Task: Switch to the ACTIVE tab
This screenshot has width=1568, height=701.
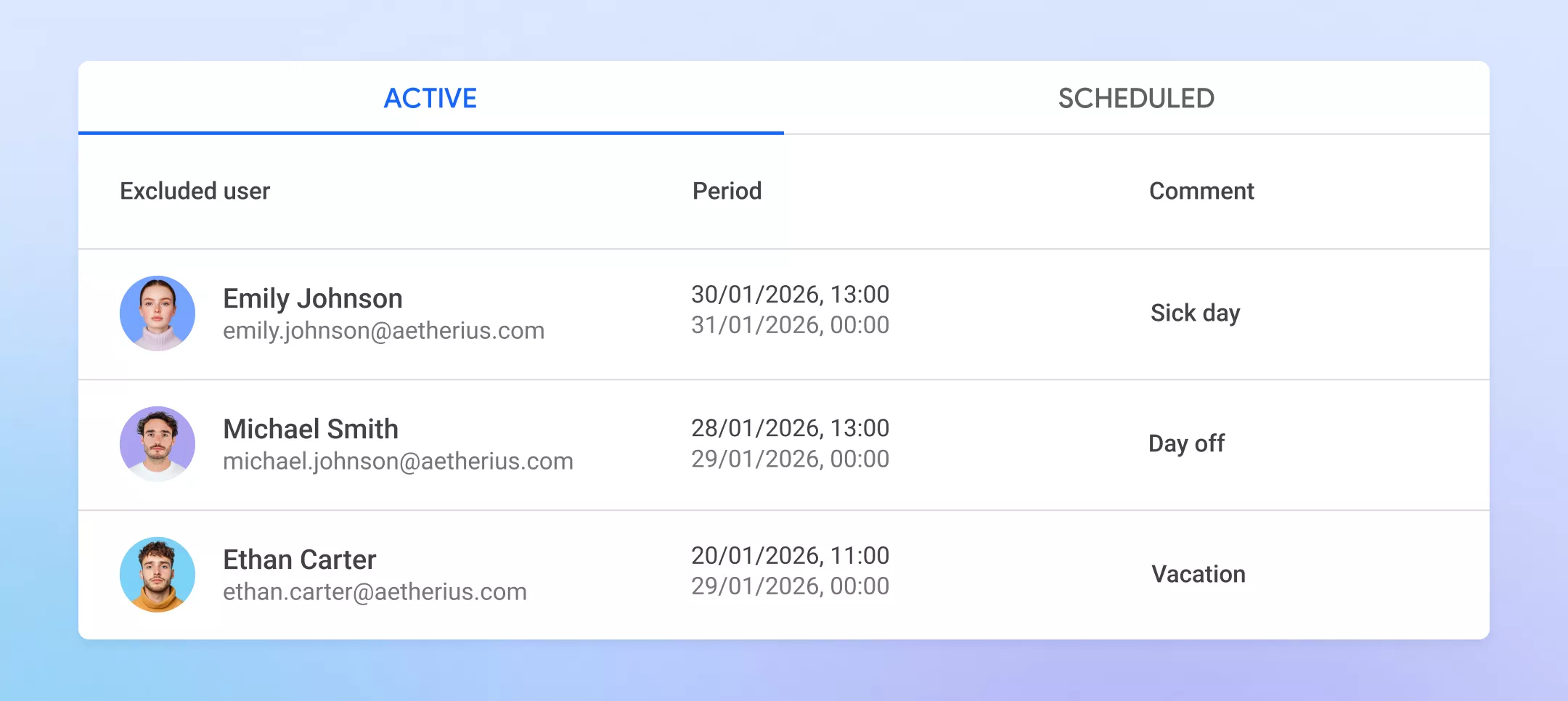Action: pyautogui.click(x=430, y=98)
